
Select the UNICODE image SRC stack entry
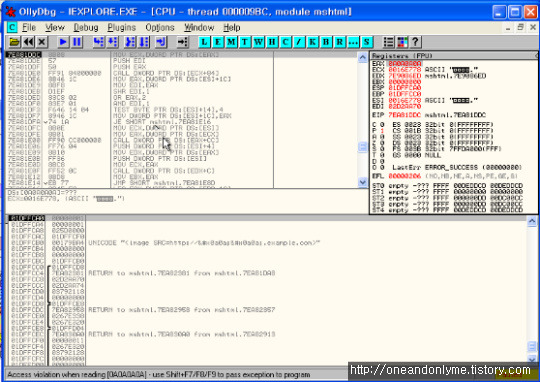pos(204,243)
